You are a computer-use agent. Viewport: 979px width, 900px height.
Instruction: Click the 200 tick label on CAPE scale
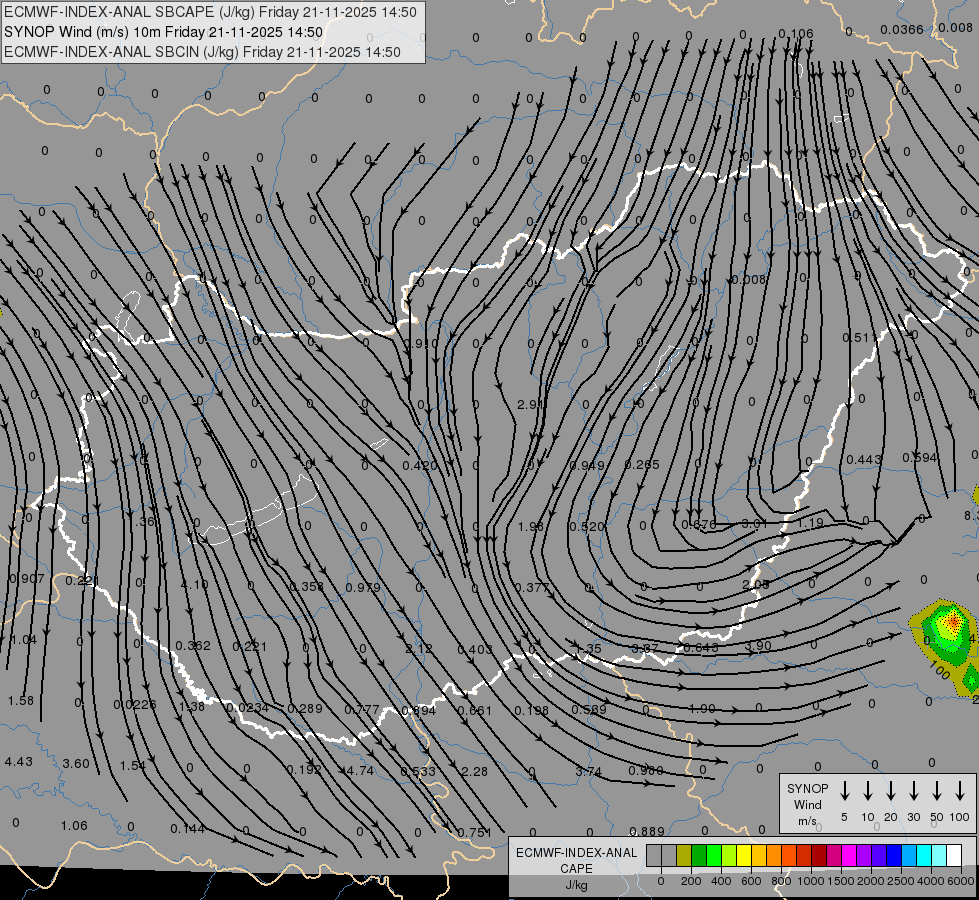pos(691,881)
